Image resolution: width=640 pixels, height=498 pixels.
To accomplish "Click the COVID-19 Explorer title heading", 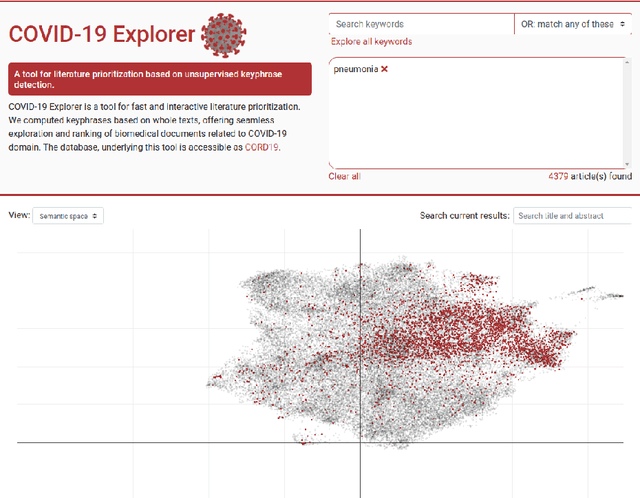I will click(x=102, y=35).
